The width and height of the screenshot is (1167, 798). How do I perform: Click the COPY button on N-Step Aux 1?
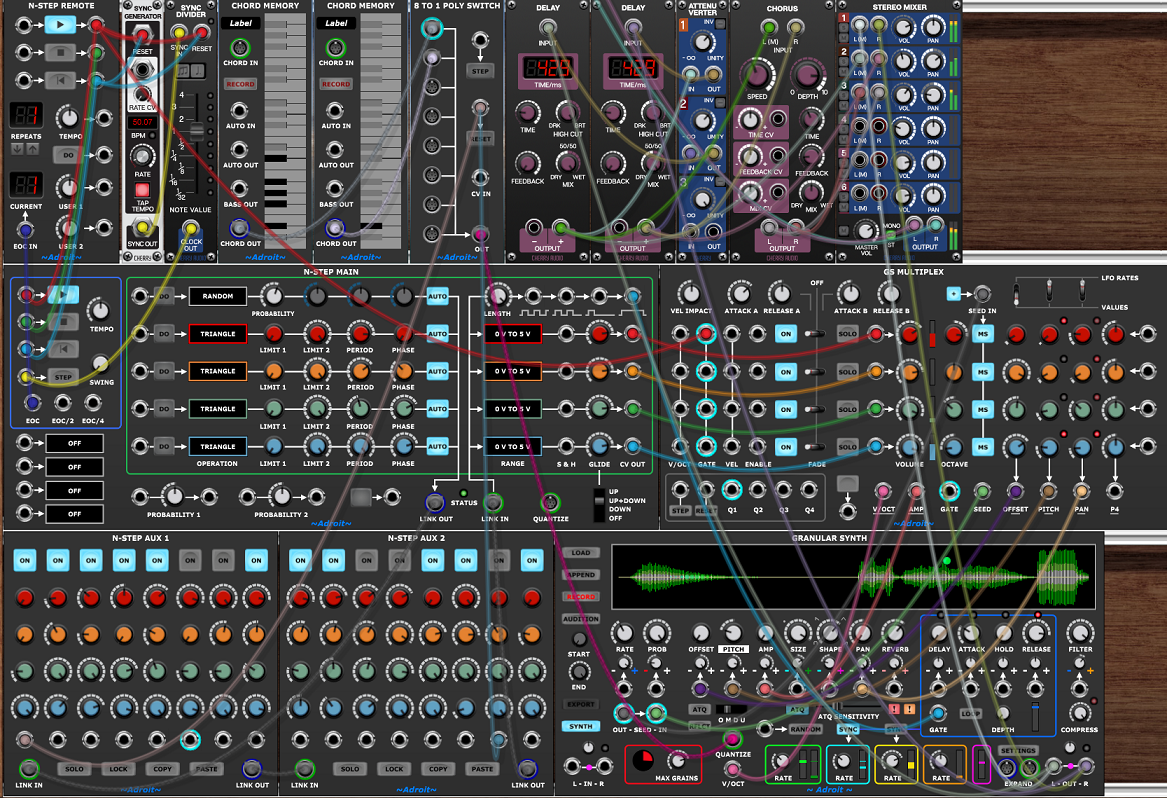[162, 768]
